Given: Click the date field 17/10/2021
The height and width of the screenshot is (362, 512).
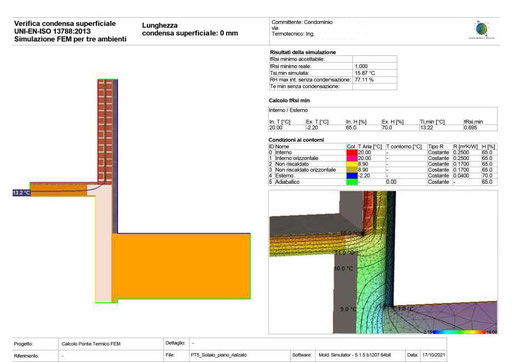Looking at the screenshot, I should [x=434, y=355].
